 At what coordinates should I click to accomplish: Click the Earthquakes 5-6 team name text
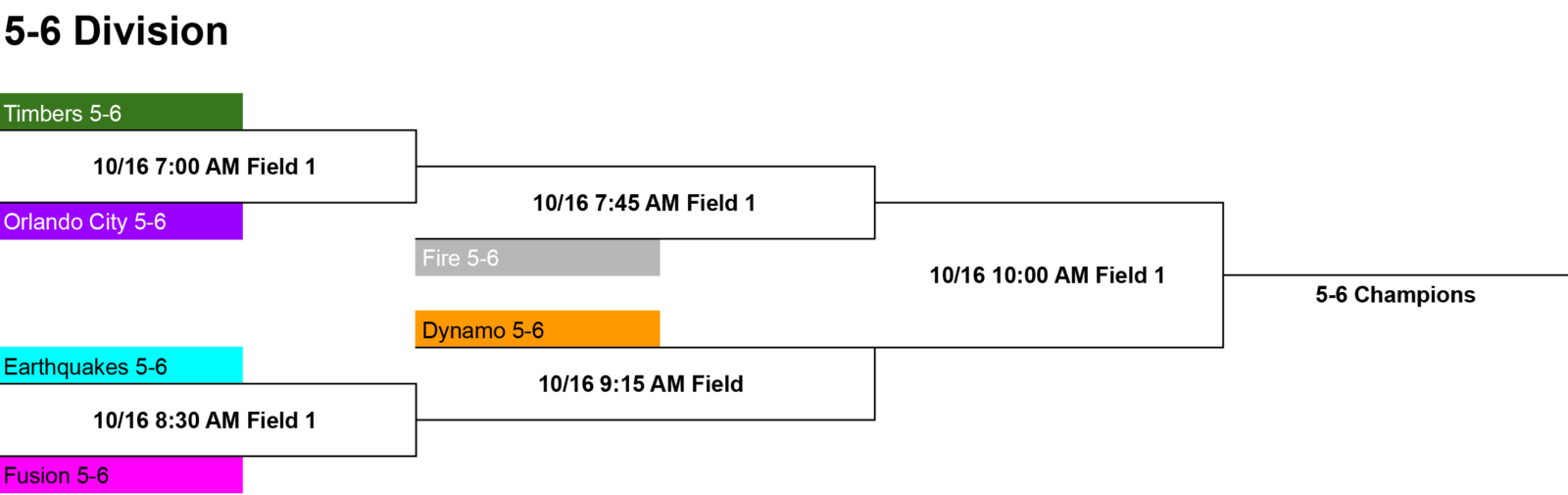coord(85,368)
